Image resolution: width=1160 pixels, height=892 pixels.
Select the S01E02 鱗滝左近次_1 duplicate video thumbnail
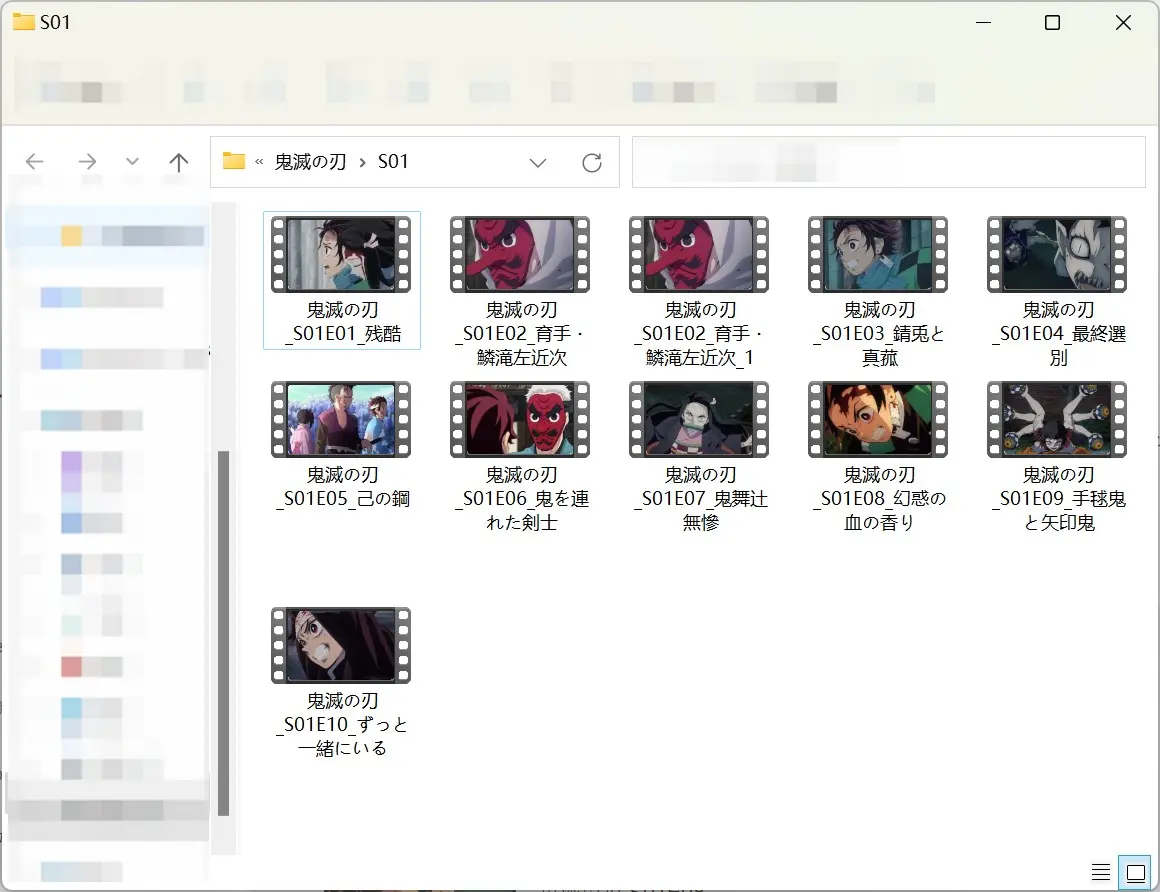[x=699, y=254]
